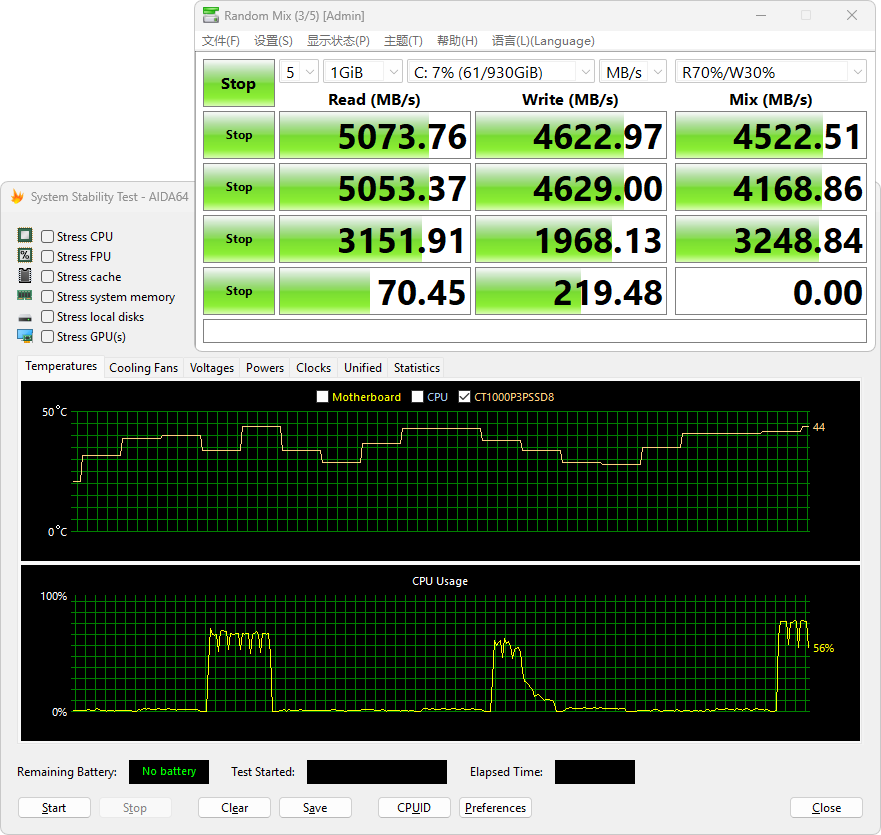Enable the Stress FPU checkbox

point(48,257)
